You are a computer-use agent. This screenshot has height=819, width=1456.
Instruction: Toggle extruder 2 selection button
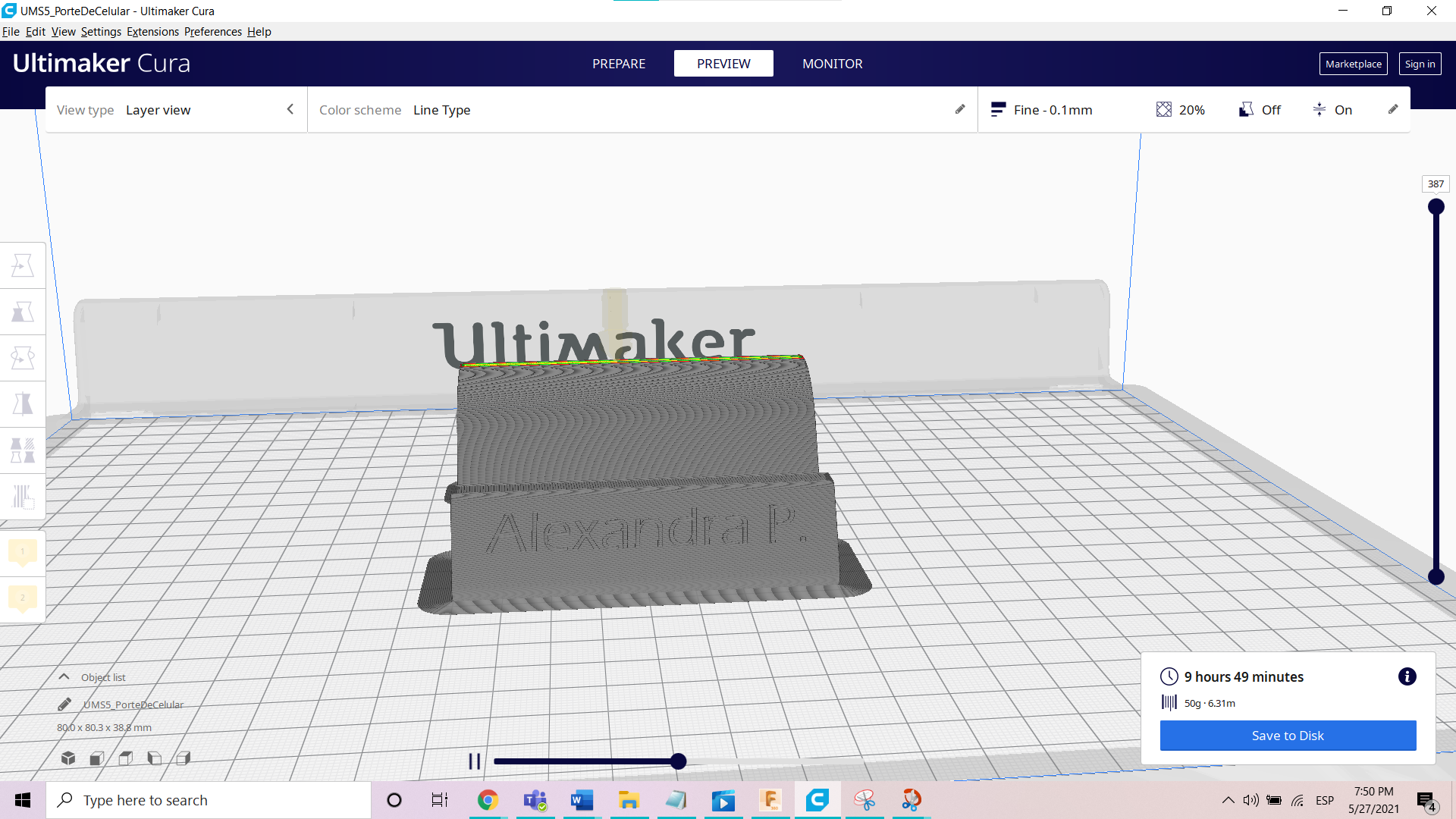[x=23, y=598]
